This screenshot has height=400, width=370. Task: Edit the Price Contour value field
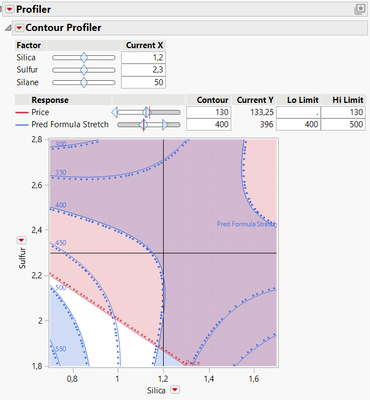coord(209,112)
